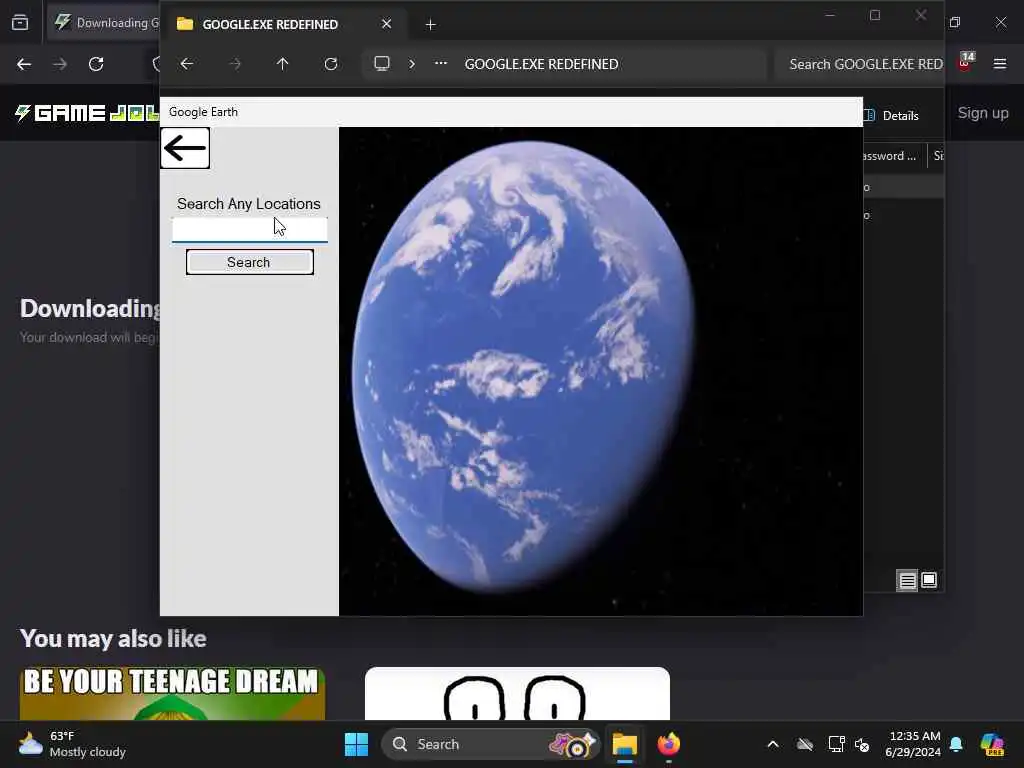Open the address bar ellipsis overflow

coord(441,63)
